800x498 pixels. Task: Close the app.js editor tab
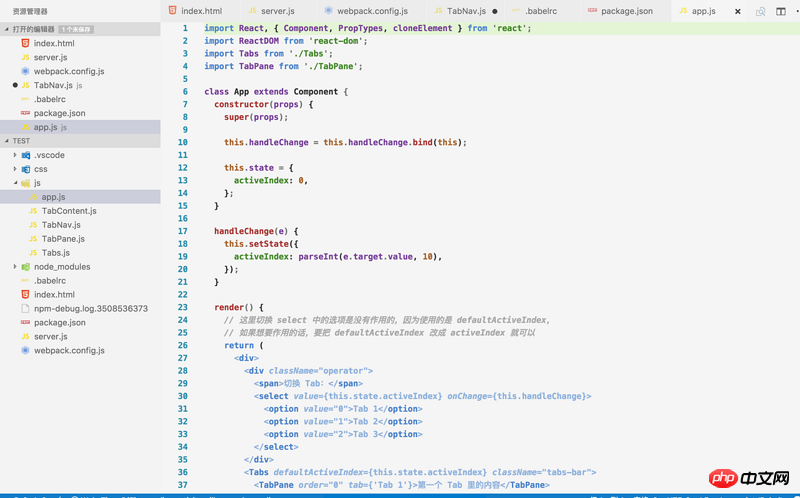(739, 11)
